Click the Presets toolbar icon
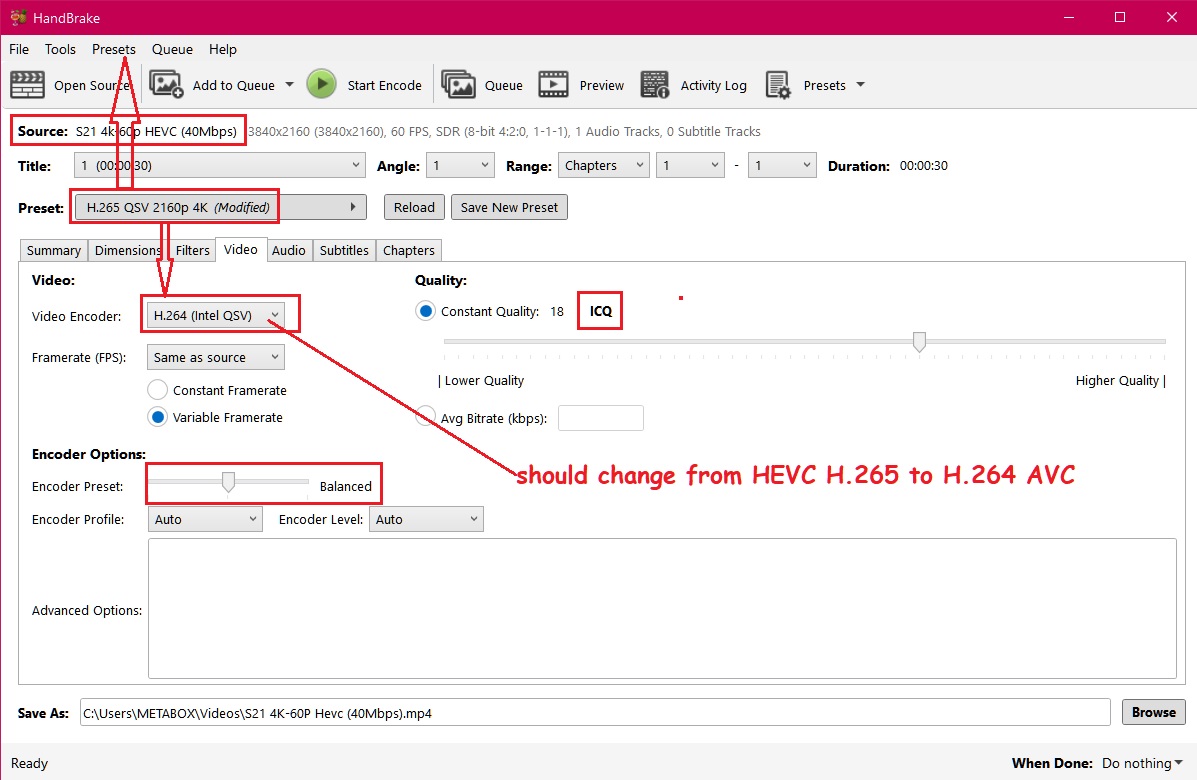This screenshot has height=780, width=1197. (778, 85)
